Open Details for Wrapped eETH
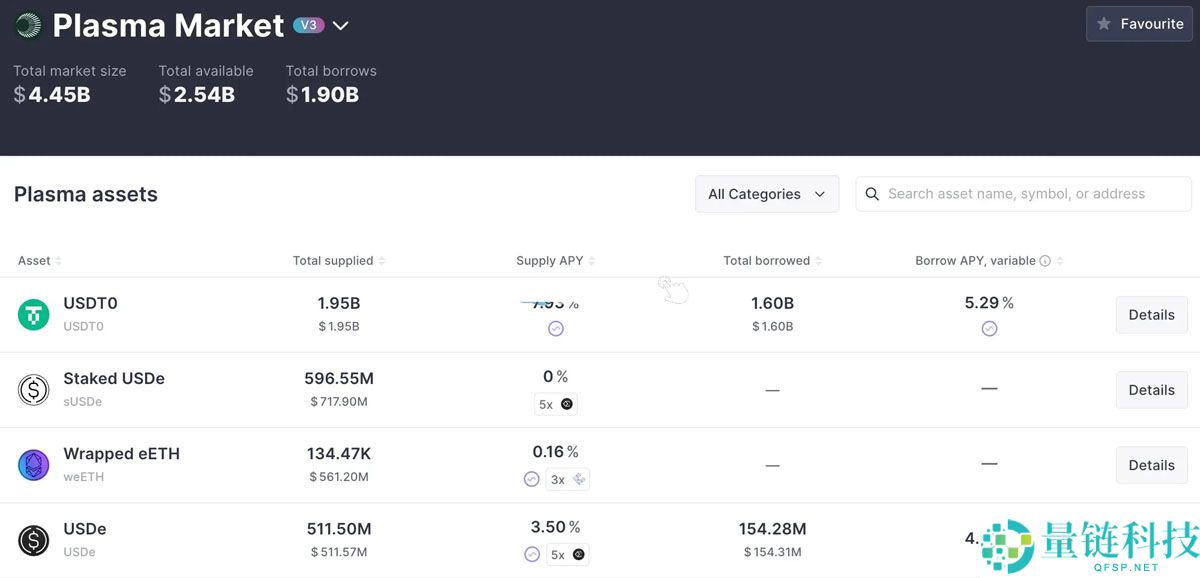 1151,464
